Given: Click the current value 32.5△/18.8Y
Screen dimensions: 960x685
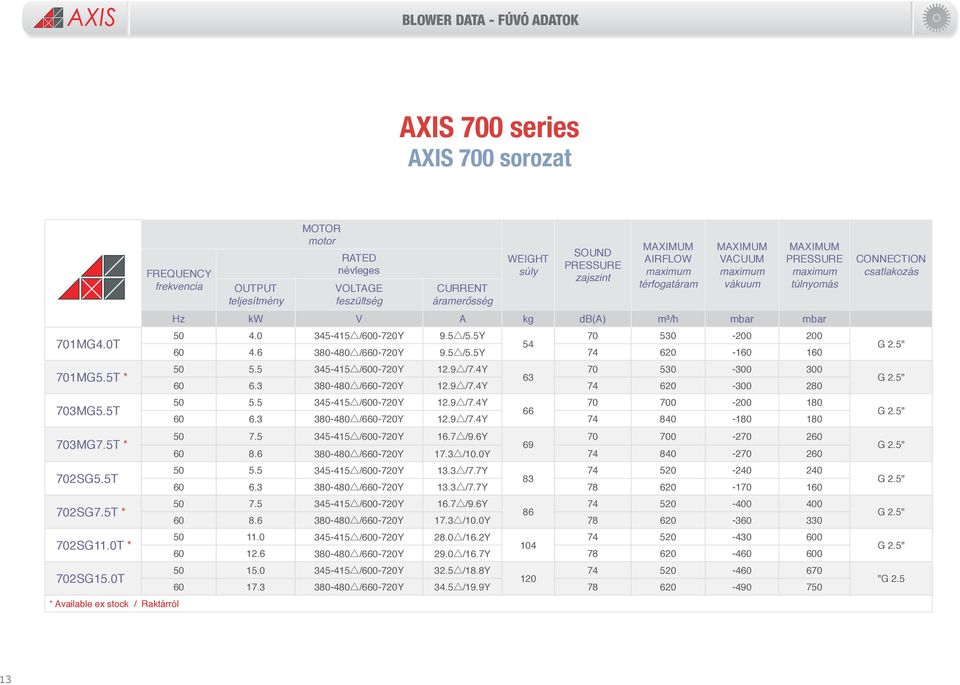Looking at the screenshot, I should 462,571.
